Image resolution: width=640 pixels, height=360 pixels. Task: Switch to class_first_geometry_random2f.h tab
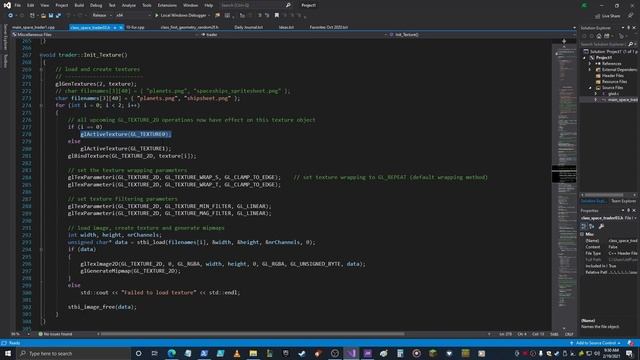189,27
